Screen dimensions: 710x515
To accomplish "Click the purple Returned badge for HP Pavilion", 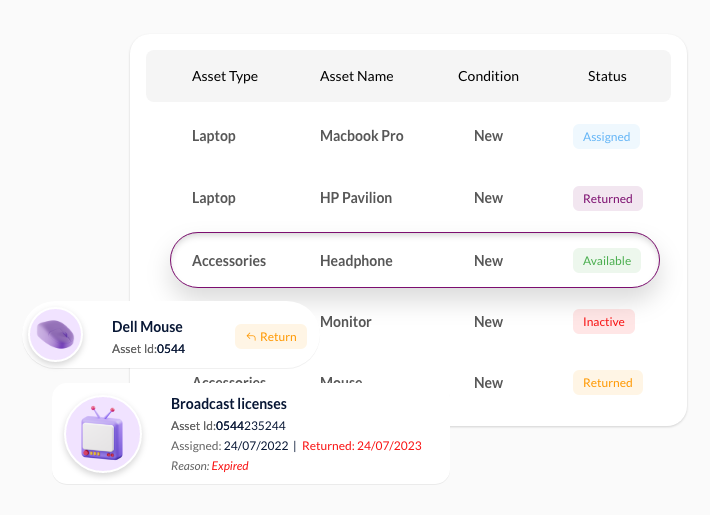I will tap(608, 198).
